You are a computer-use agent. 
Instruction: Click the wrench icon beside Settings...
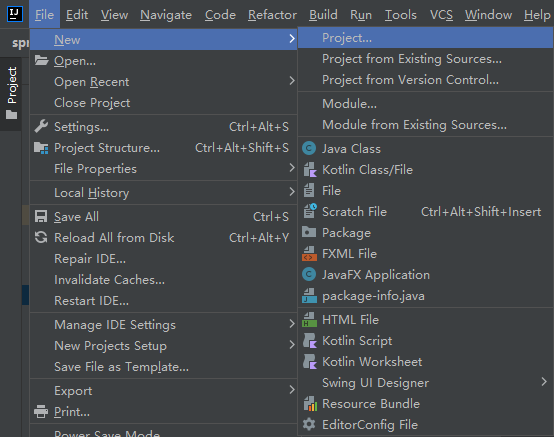[x=41, y=126]
